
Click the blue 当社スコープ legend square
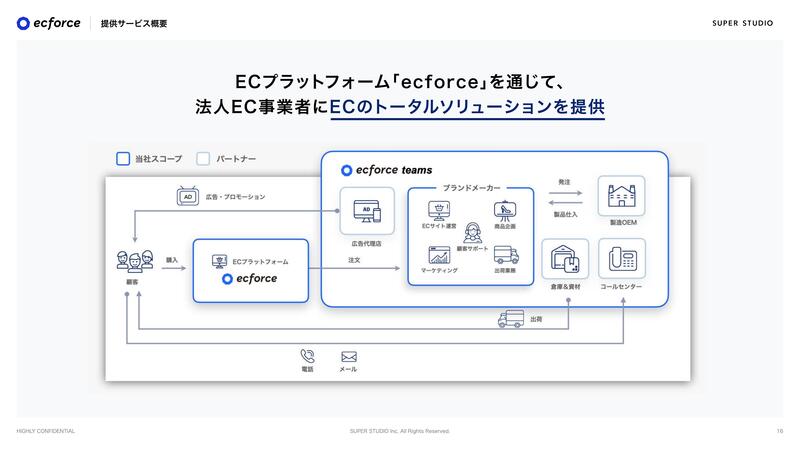click(x=123, y=159)
